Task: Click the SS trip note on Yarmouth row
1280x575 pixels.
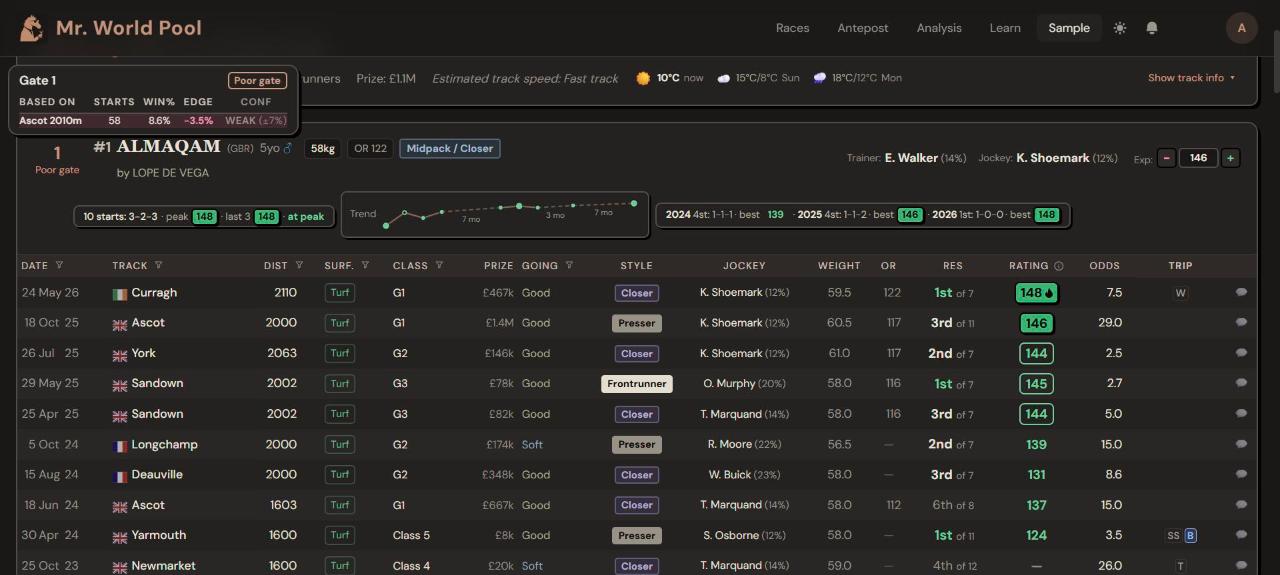Action: click(x=1173, y=536)
